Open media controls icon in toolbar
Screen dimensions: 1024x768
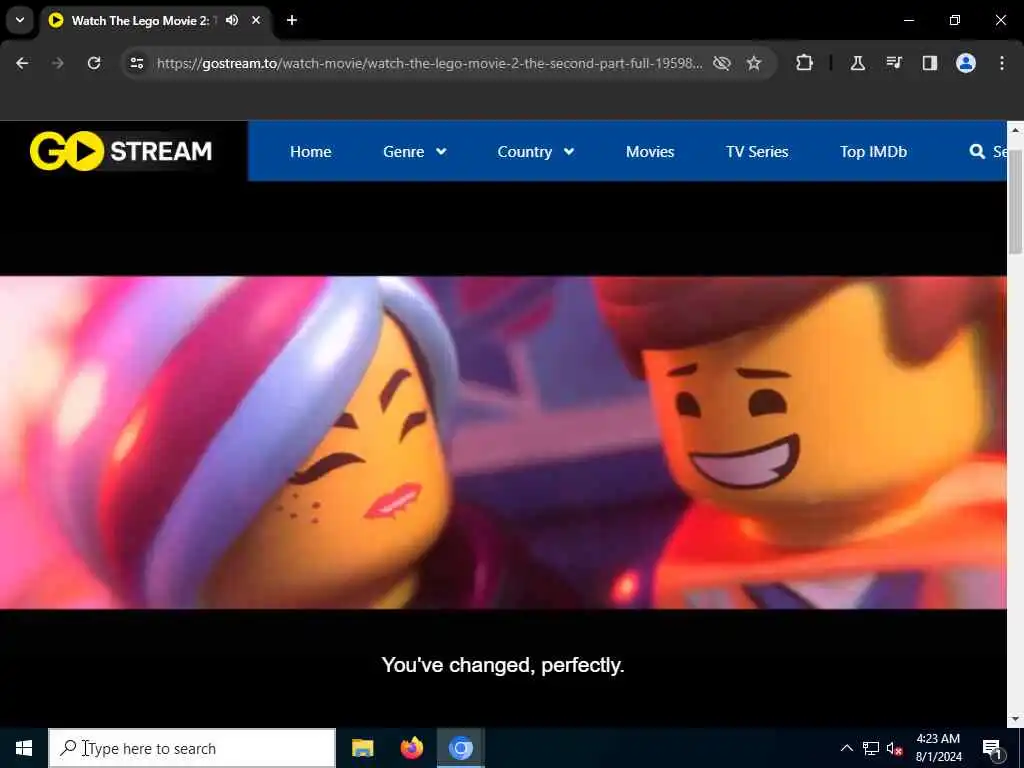click(894, 63)
